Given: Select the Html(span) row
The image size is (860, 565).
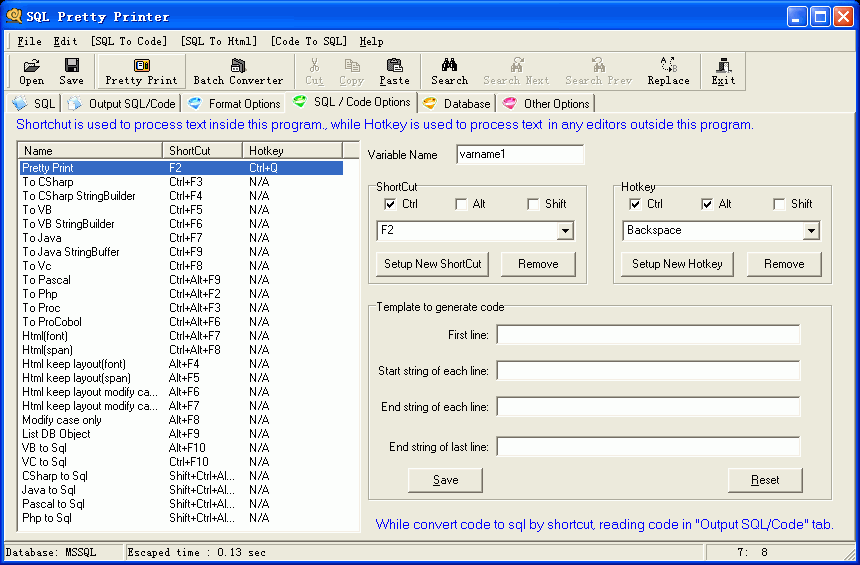Looking at the screenshot, I should pyautogui.click(x=181, y=350).
